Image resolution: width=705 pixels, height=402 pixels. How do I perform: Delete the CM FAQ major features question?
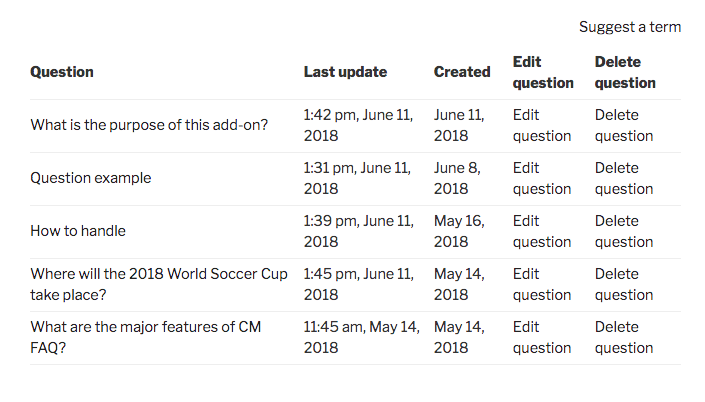pos(623,337)
